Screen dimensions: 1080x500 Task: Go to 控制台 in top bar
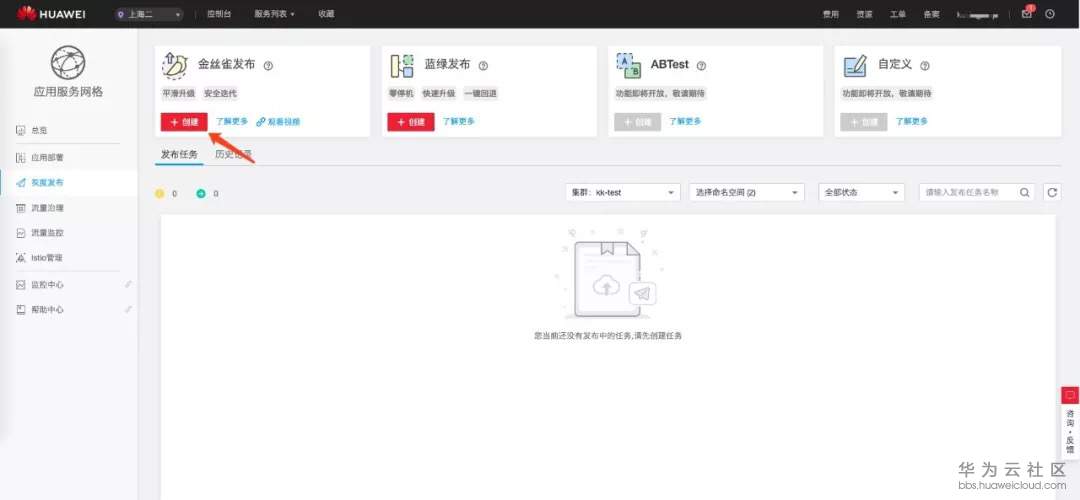pos(219,14)
